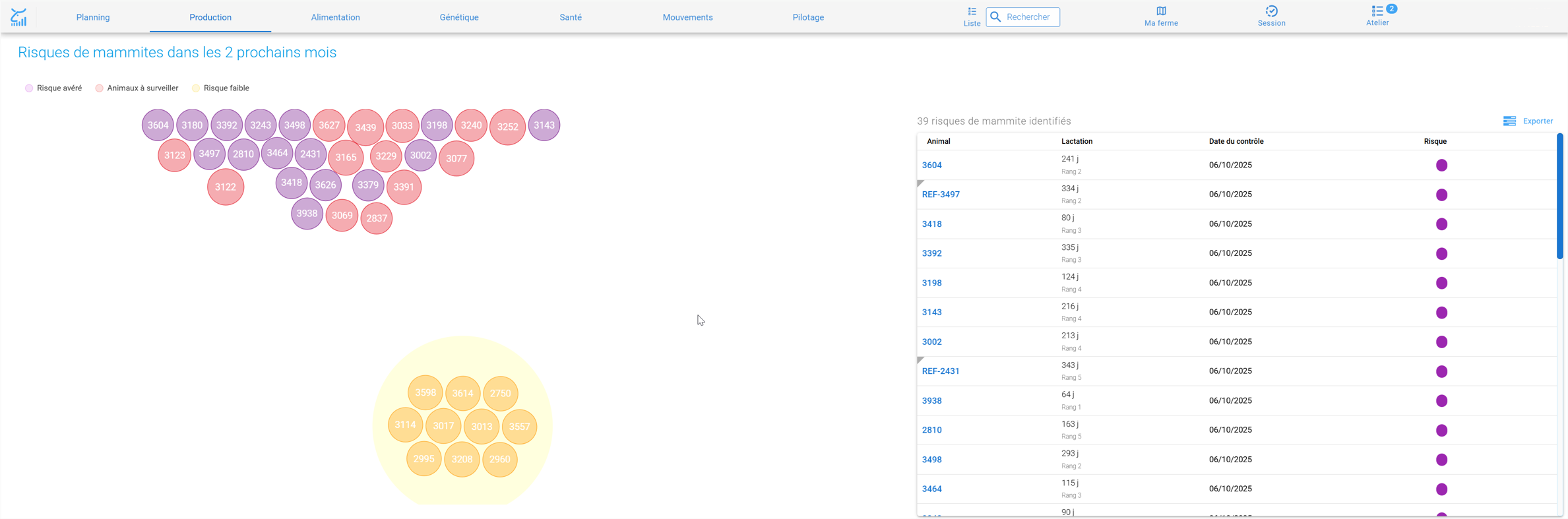Screen dimensions: 1568x519
Task: Click the Lactation column header
Action: coord(1077,142)
